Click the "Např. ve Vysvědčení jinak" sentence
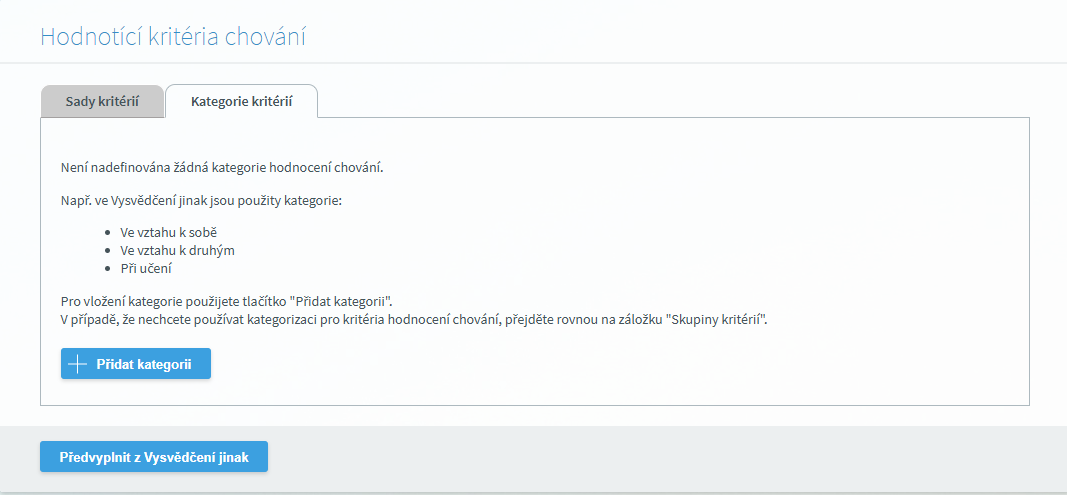1067x495 pixels. pos(201,201)
